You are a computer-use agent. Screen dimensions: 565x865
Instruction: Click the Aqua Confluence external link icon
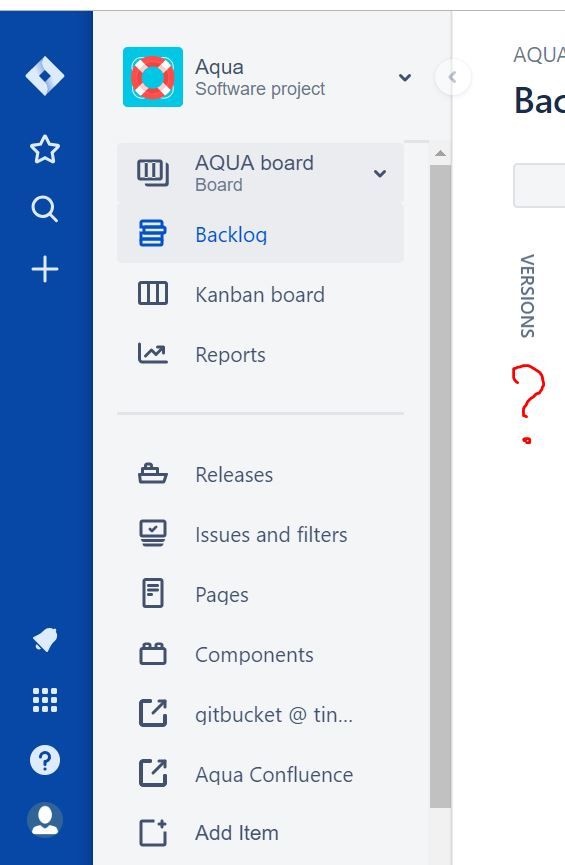tap(153, 772)
